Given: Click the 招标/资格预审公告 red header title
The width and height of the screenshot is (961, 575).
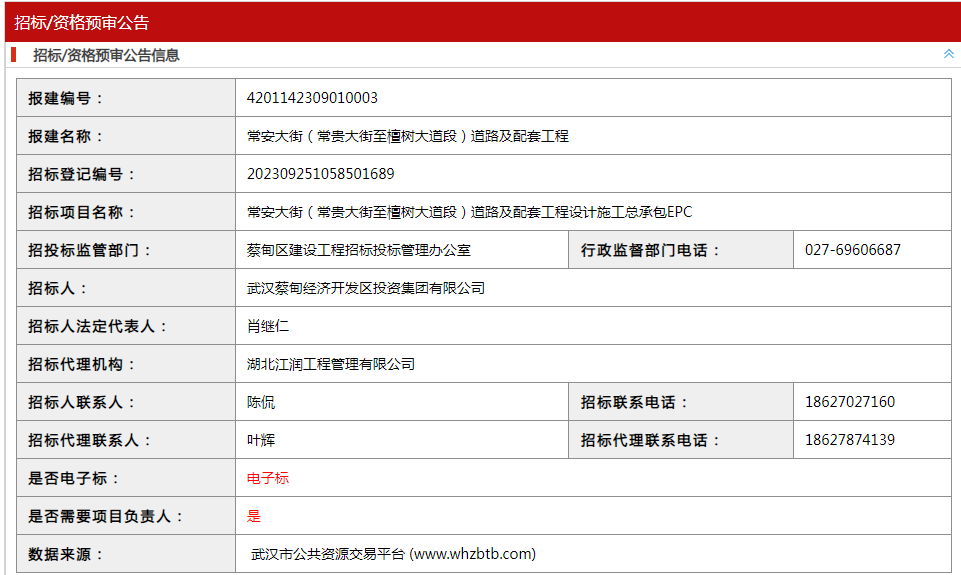Looking at the screenshot, I should tap(82, 23).
